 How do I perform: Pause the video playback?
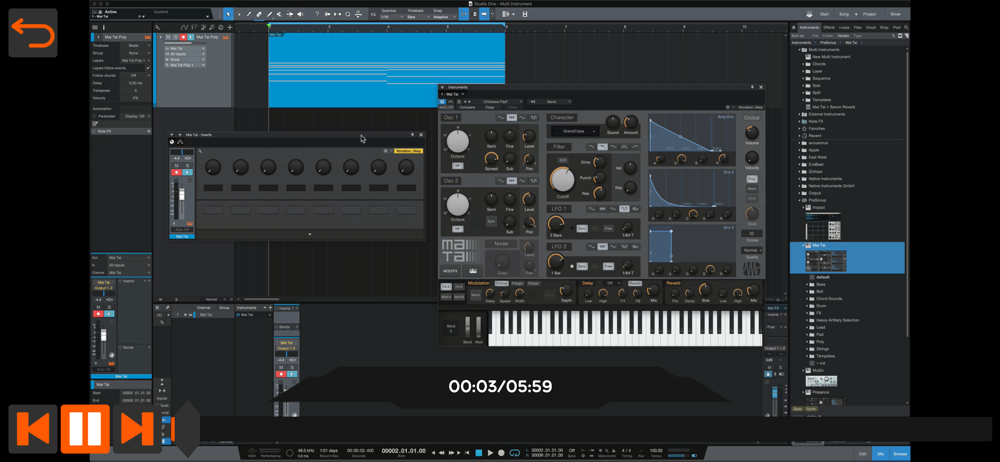[x=85, y=428]
